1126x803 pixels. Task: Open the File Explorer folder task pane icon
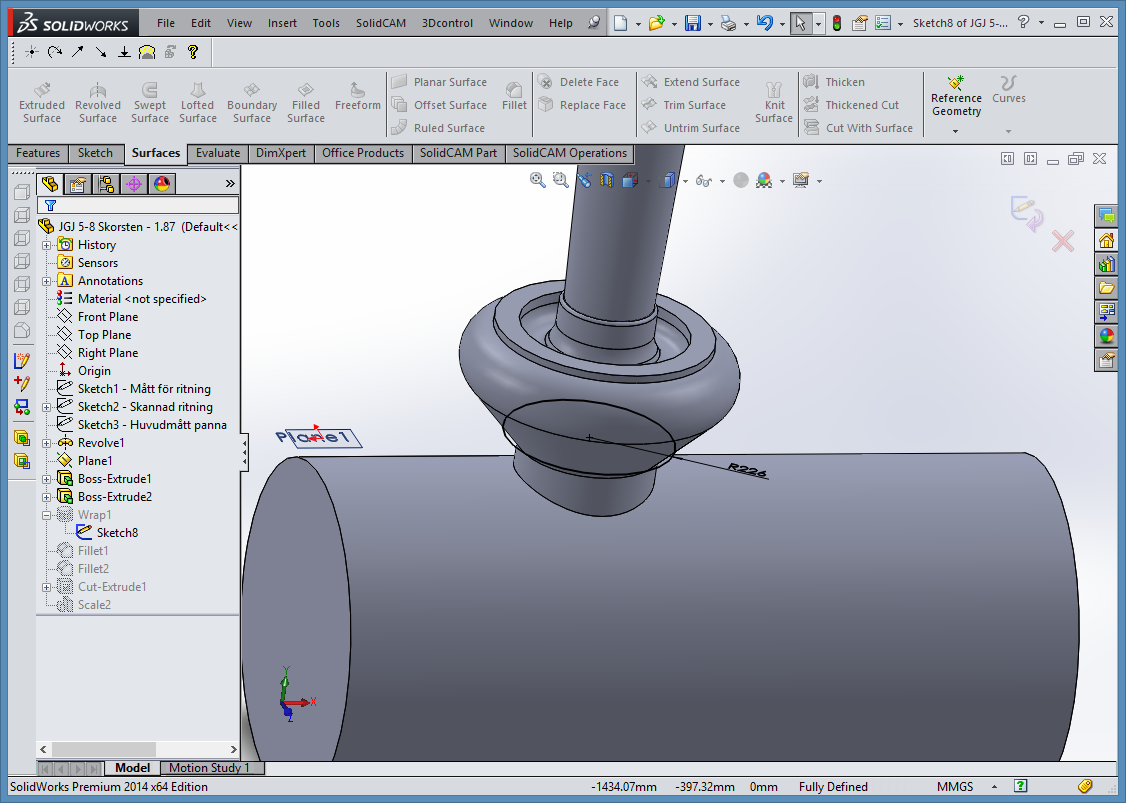1107,287
